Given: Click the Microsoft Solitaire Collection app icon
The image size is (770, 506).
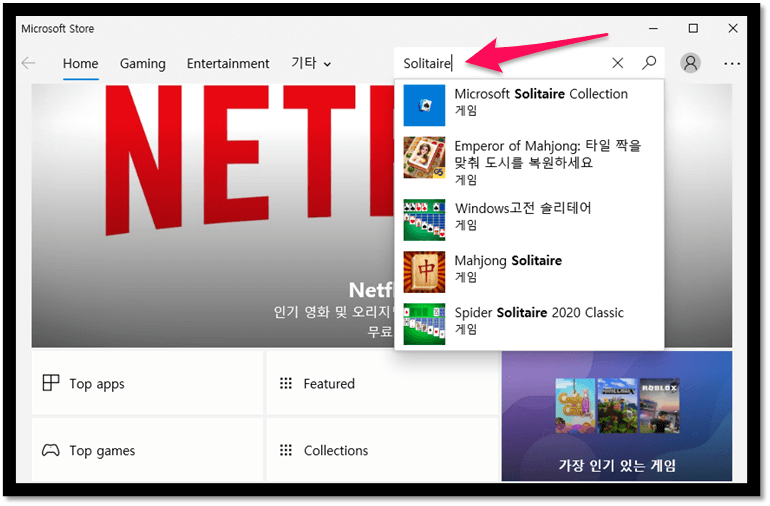Looking at the screenshot, I should click(x=424, y=105).
